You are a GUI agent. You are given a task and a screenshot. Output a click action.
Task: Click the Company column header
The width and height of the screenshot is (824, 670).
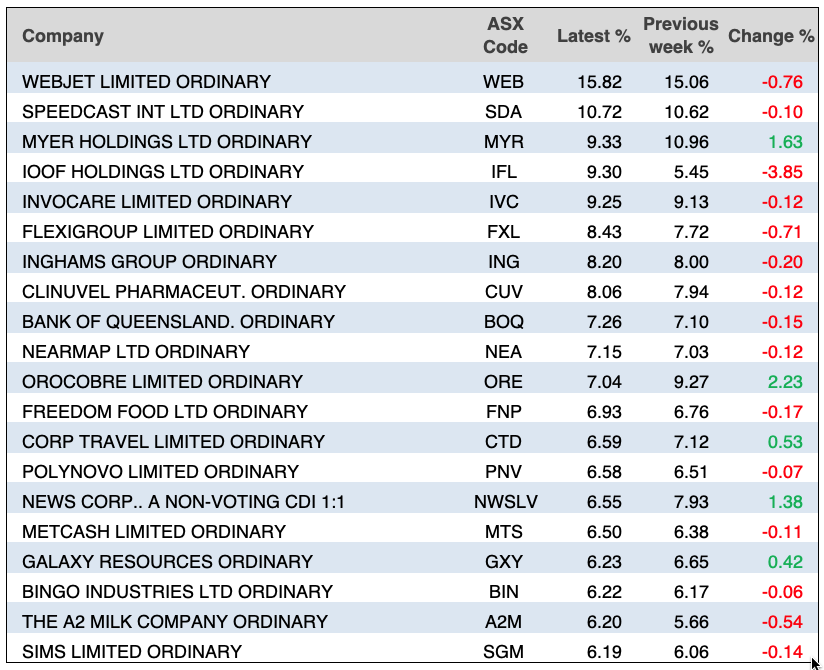pyautogui.click(x=63, y=36)
